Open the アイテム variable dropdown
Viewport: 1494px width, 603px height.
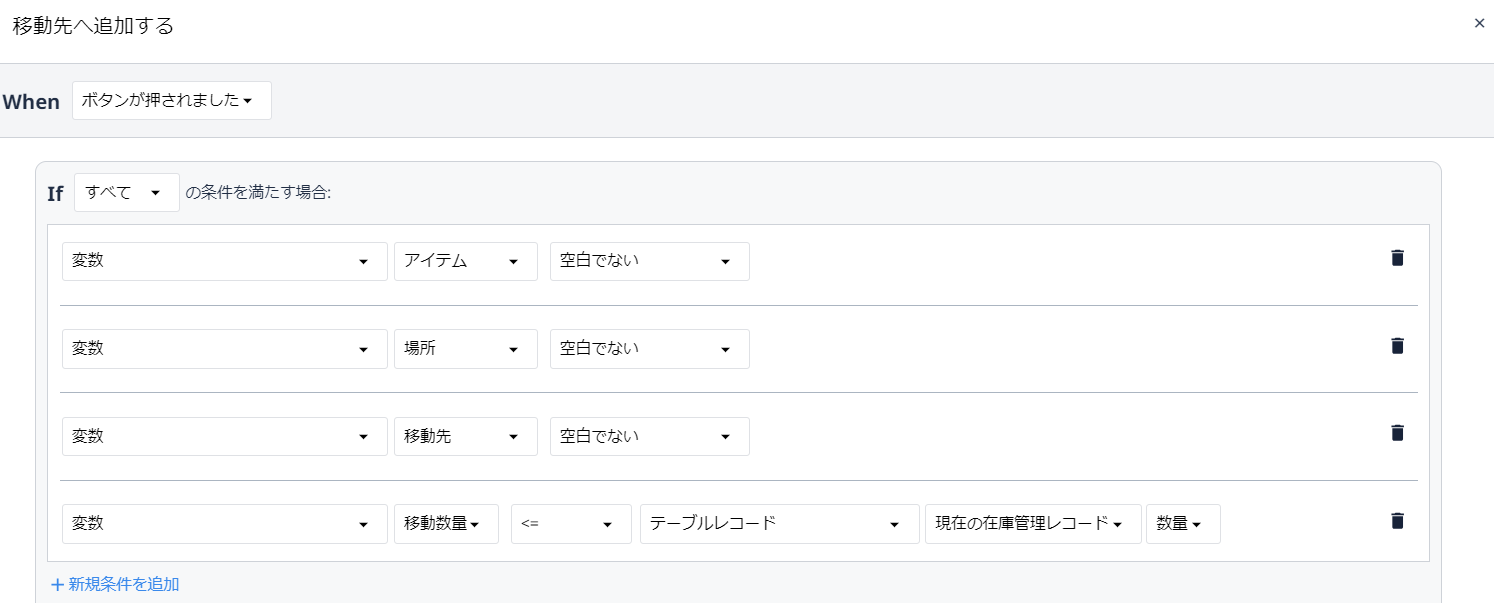point(466,262)
